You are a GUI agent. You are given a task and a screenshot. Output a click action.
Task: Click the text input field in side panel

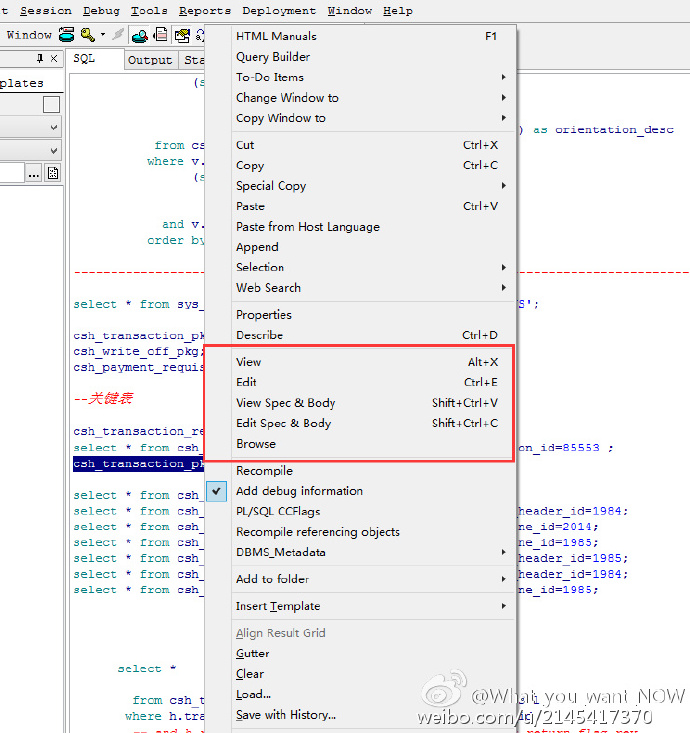[x=11, y=173]
